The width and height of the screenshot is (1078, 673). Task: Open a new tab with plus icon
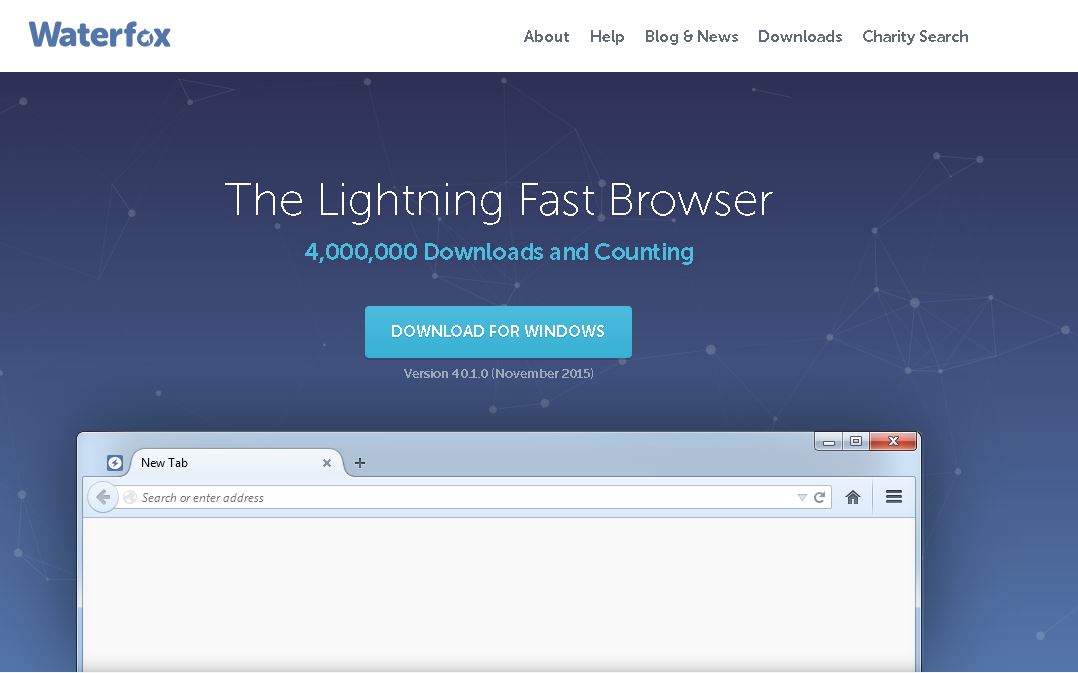point(360,463)
